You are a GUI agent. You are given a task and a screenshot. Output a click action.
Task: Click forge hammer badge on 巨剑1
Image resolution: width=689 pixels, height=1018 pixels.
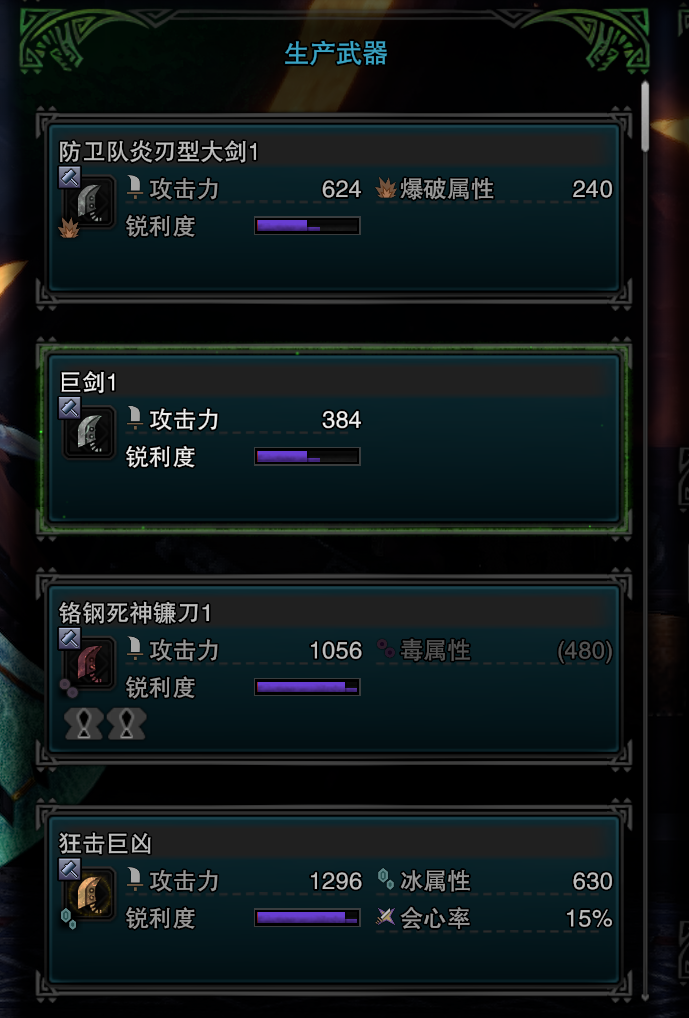pyautogui.click(x=69, y=408)
